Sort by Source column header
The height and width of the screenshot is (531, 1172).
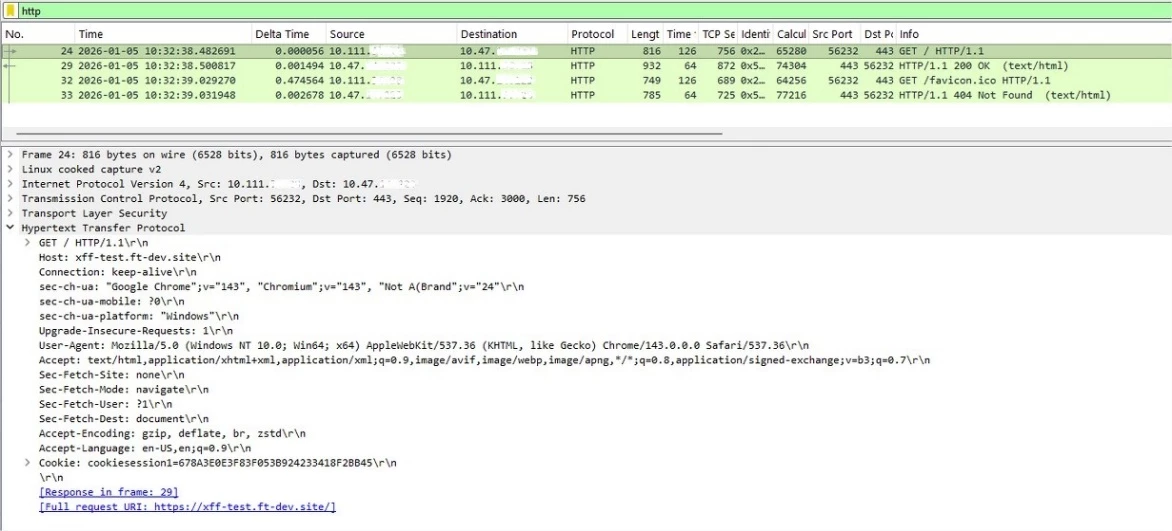coord(391,34)
